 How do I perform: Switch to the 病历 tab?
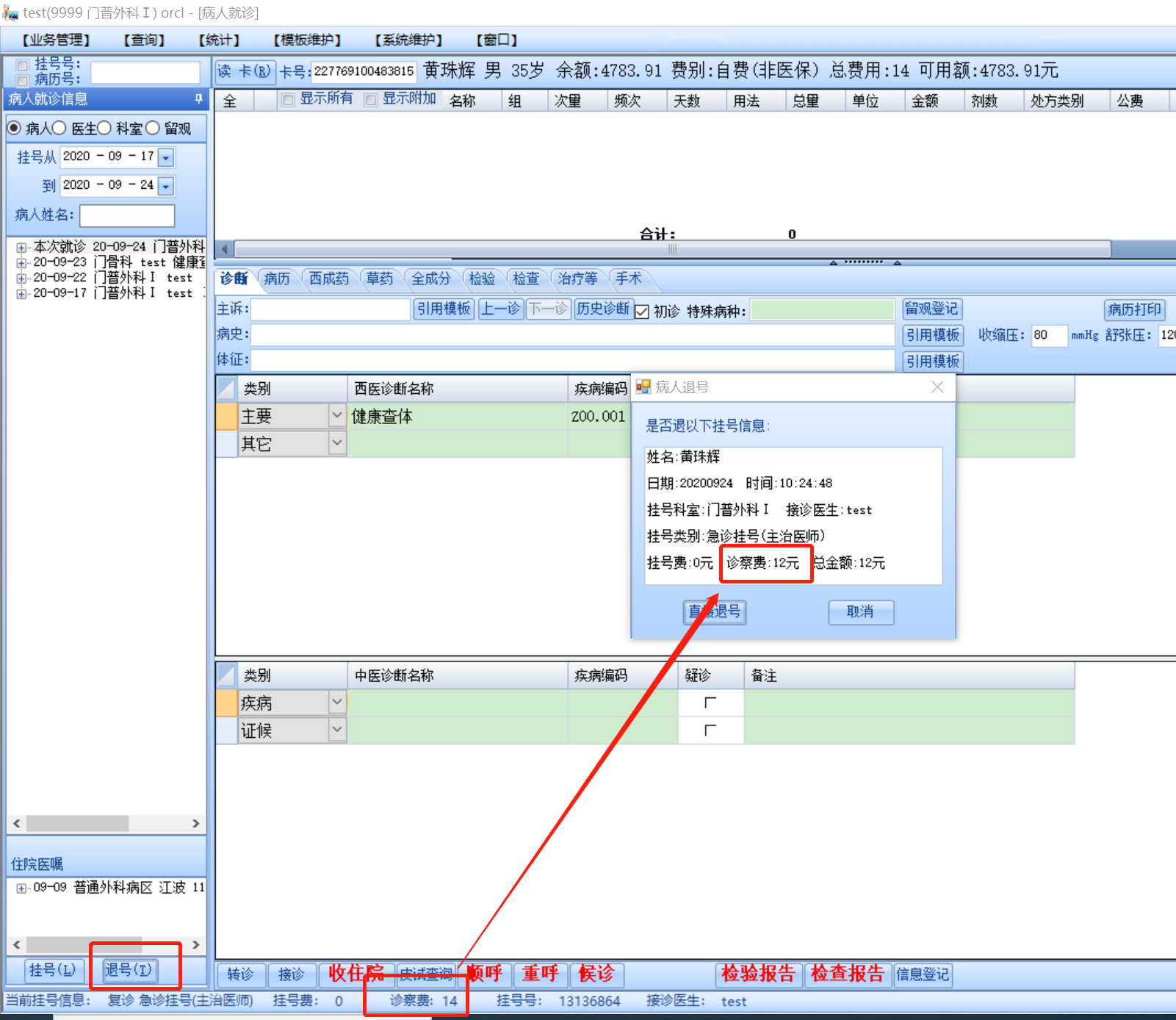coord(277,279)
